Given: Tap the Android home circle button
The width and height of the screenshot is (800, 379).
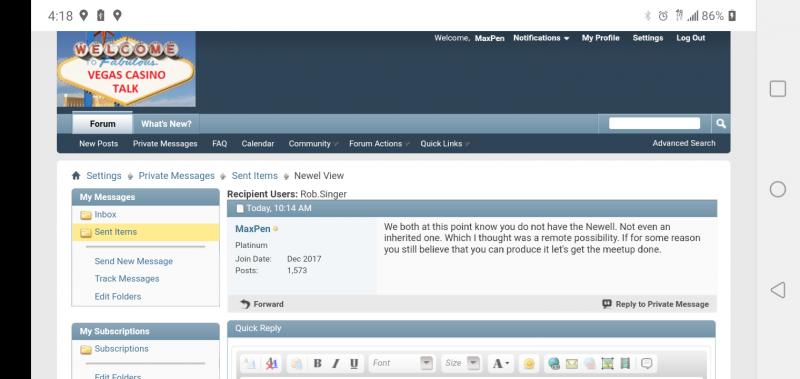Looking at the screenshot, I should (778, 189).
